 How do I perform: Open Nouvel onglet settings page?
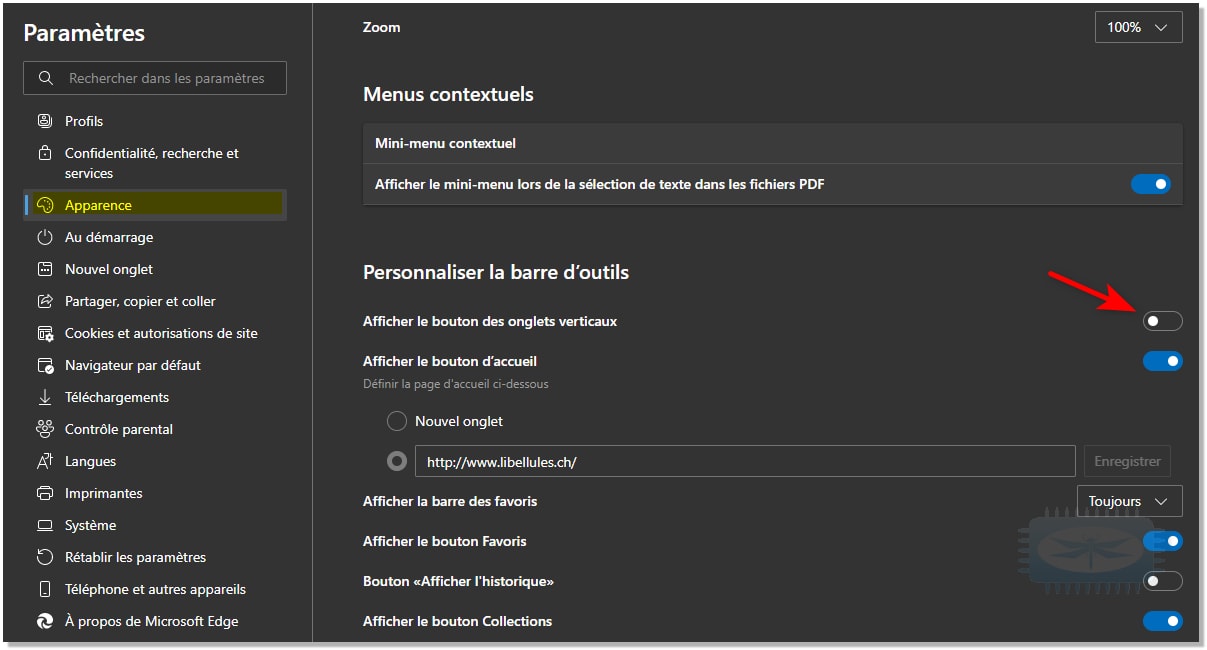(x=155, y=269)
